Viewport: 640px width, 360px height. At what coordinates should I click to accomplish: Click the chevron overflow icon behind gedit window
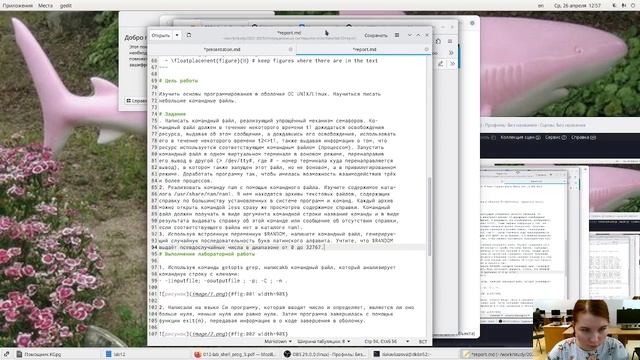pyautogui.click(x=451, y=53)
